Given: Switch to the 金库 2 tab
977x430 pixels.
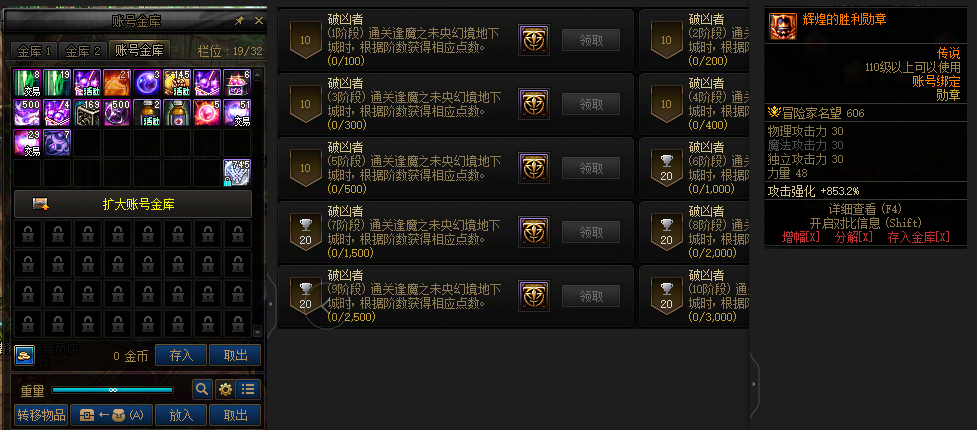Looking at the screenshot, I should pyautogui.click(x=83, y=50).
